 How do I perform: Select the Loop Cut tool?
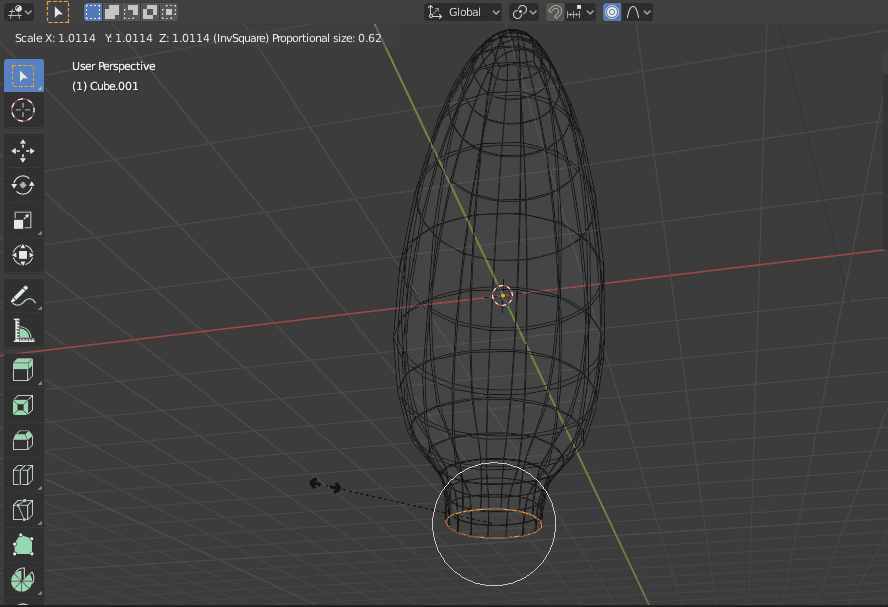(x=23, y=474)
